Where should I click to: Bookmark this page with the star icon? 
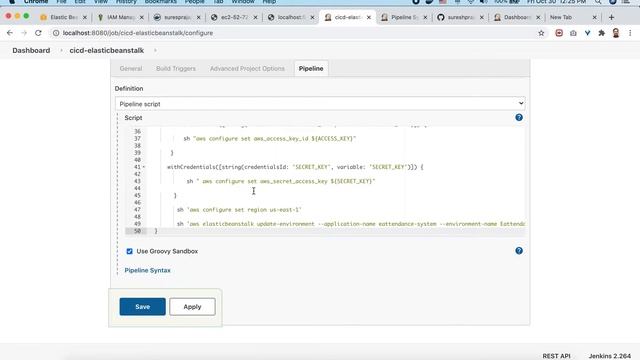tap(541, 33)
